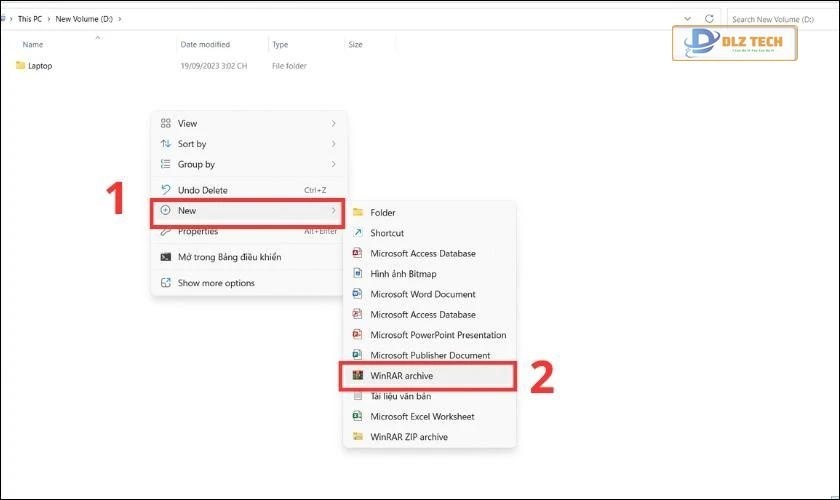Click the WinRAR ZIP archive icon
Screen dimensions: 840x500
tap(357, 437)
